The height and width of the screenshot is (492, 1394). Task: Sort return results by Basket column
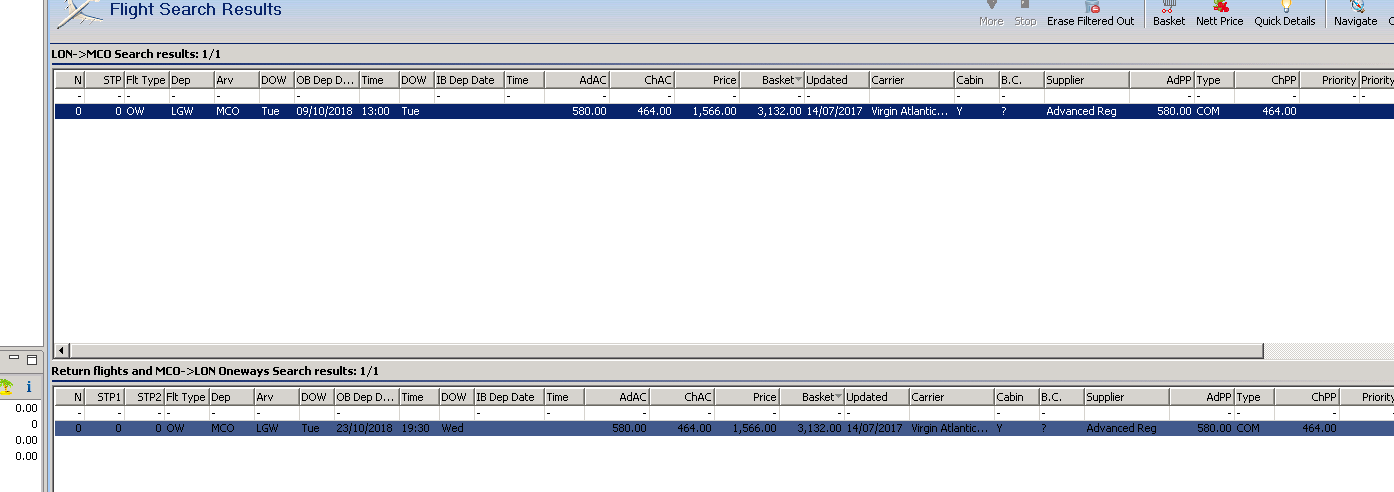point(813,397)
